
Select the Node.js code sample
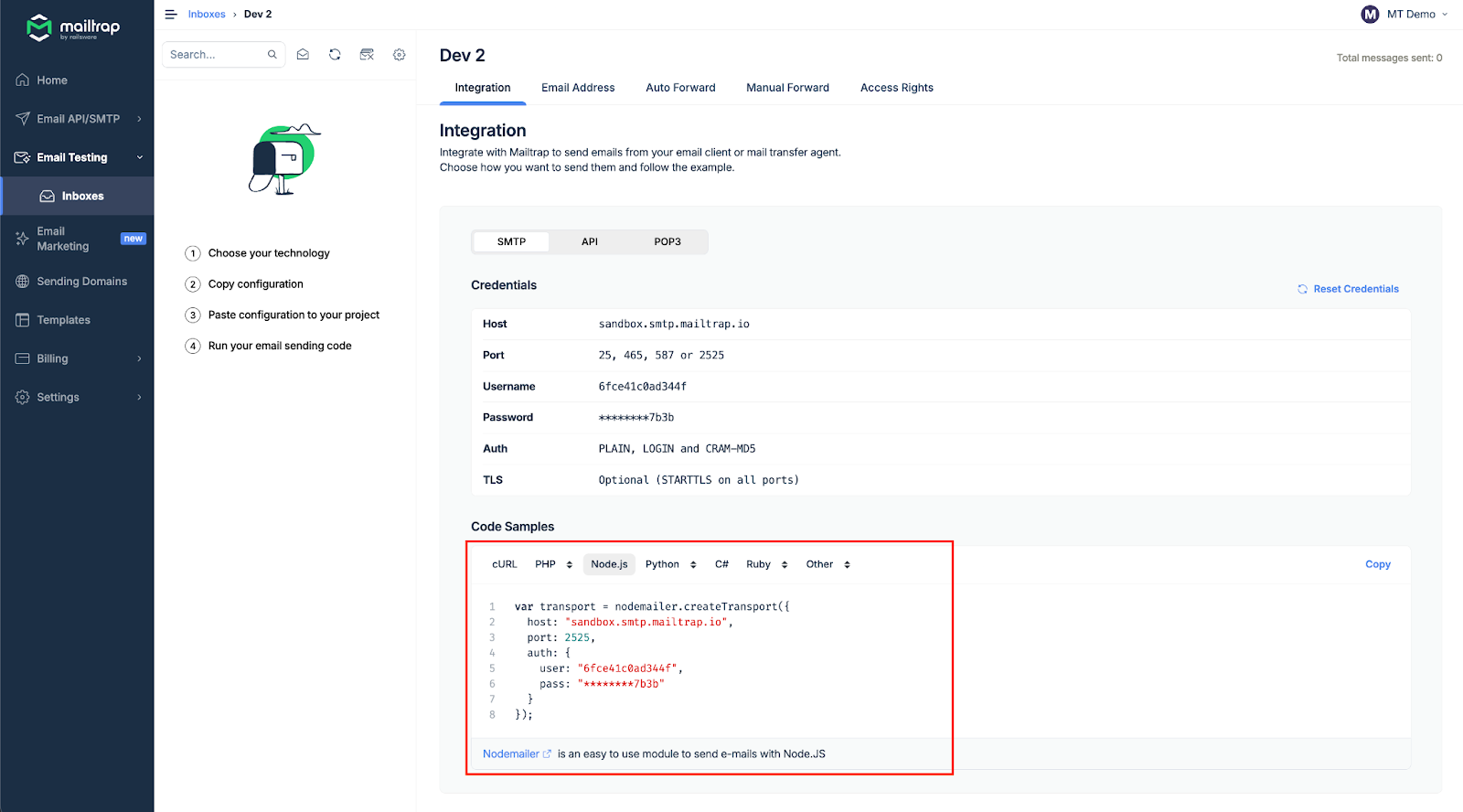coord(609,564)
